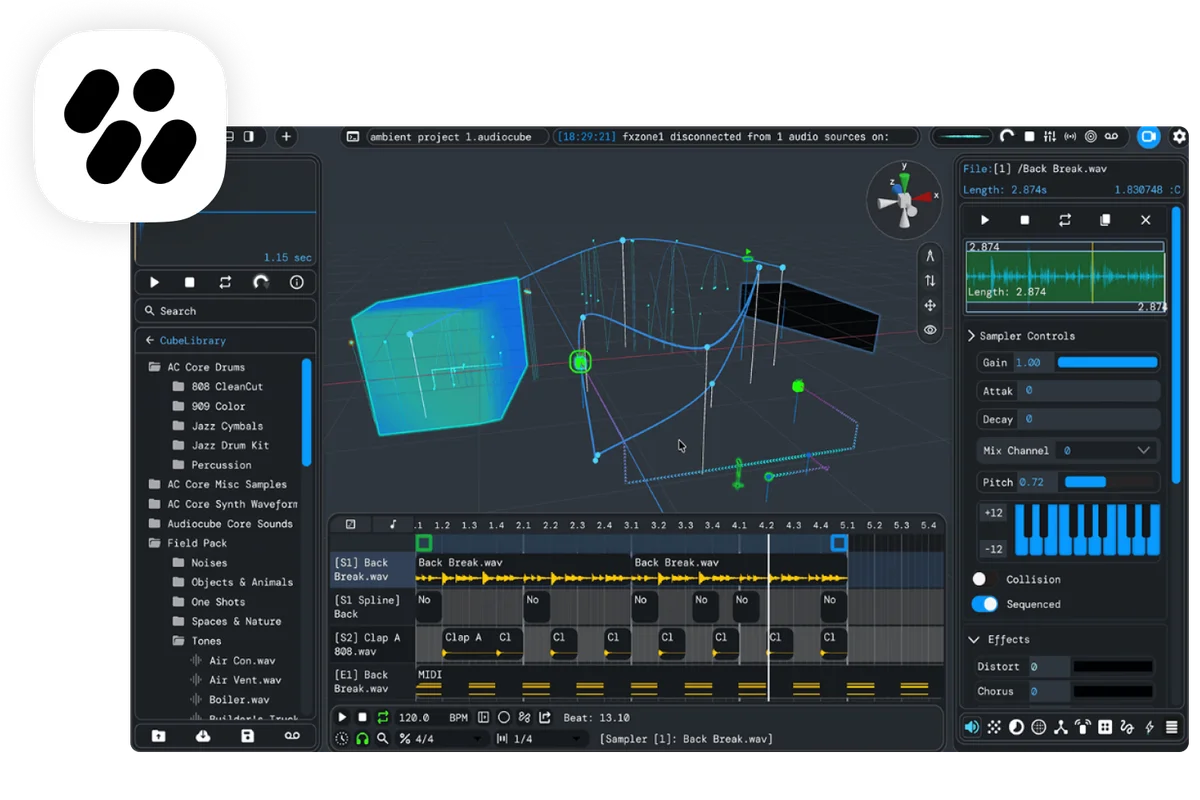Go back via CubeLibrary arrow link
Image resolution: width=1200 pixels, height=800 pixels.
(185, 340)
